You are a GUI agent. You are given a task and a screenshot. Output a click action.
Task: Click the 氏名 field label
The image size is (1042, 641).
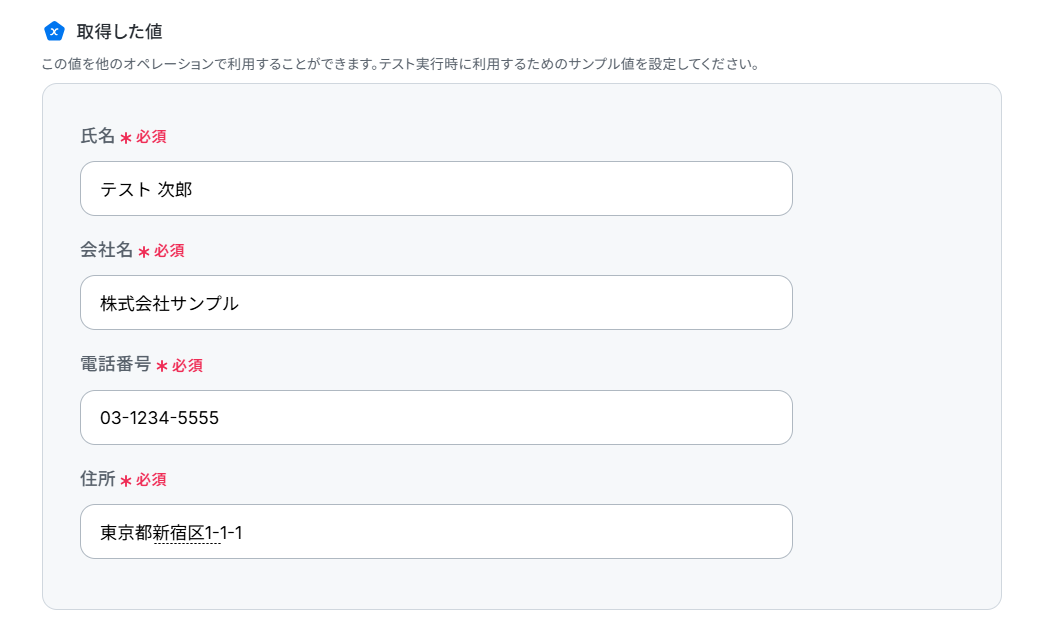tap(98, 136)
